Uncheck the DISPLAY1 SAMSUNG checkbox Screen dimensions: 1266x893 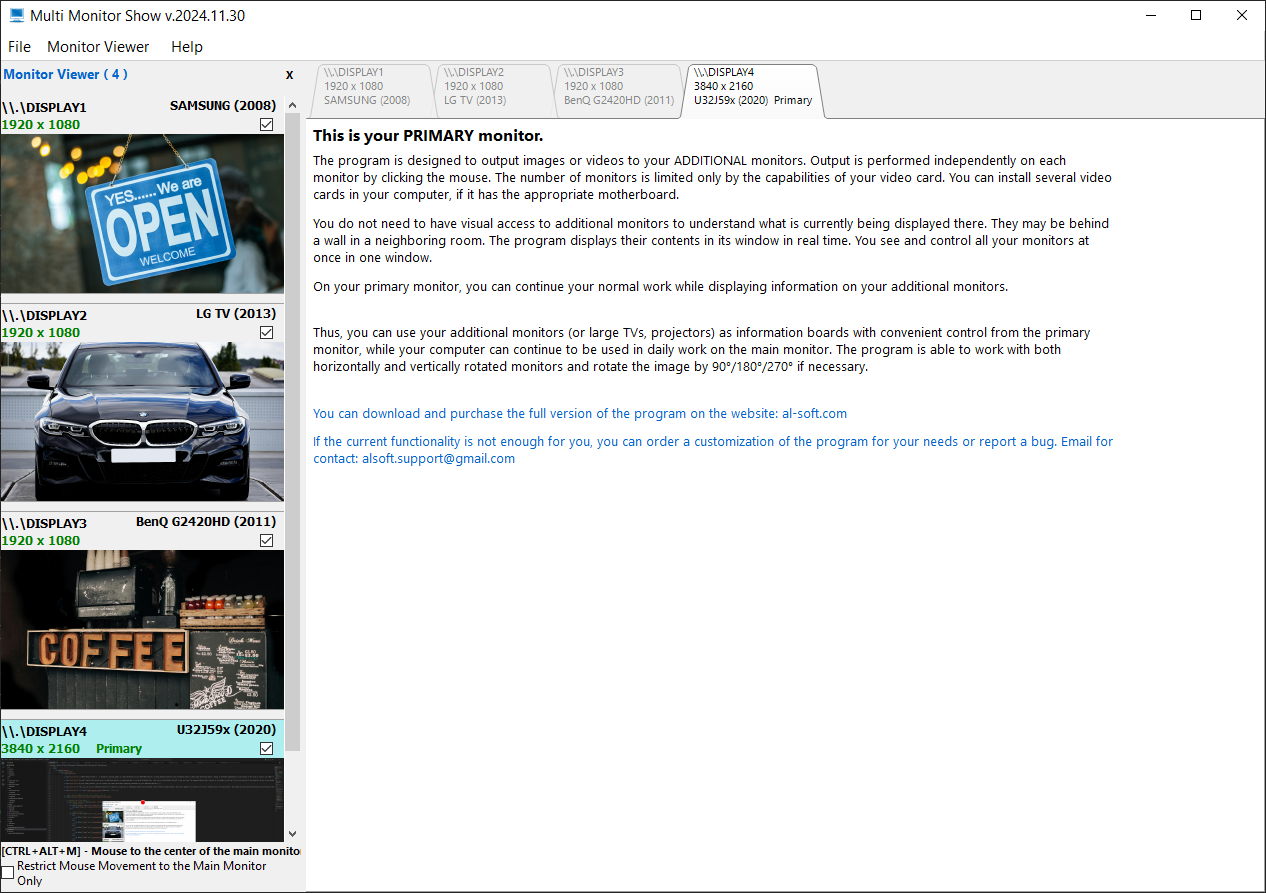coord(266,125)
